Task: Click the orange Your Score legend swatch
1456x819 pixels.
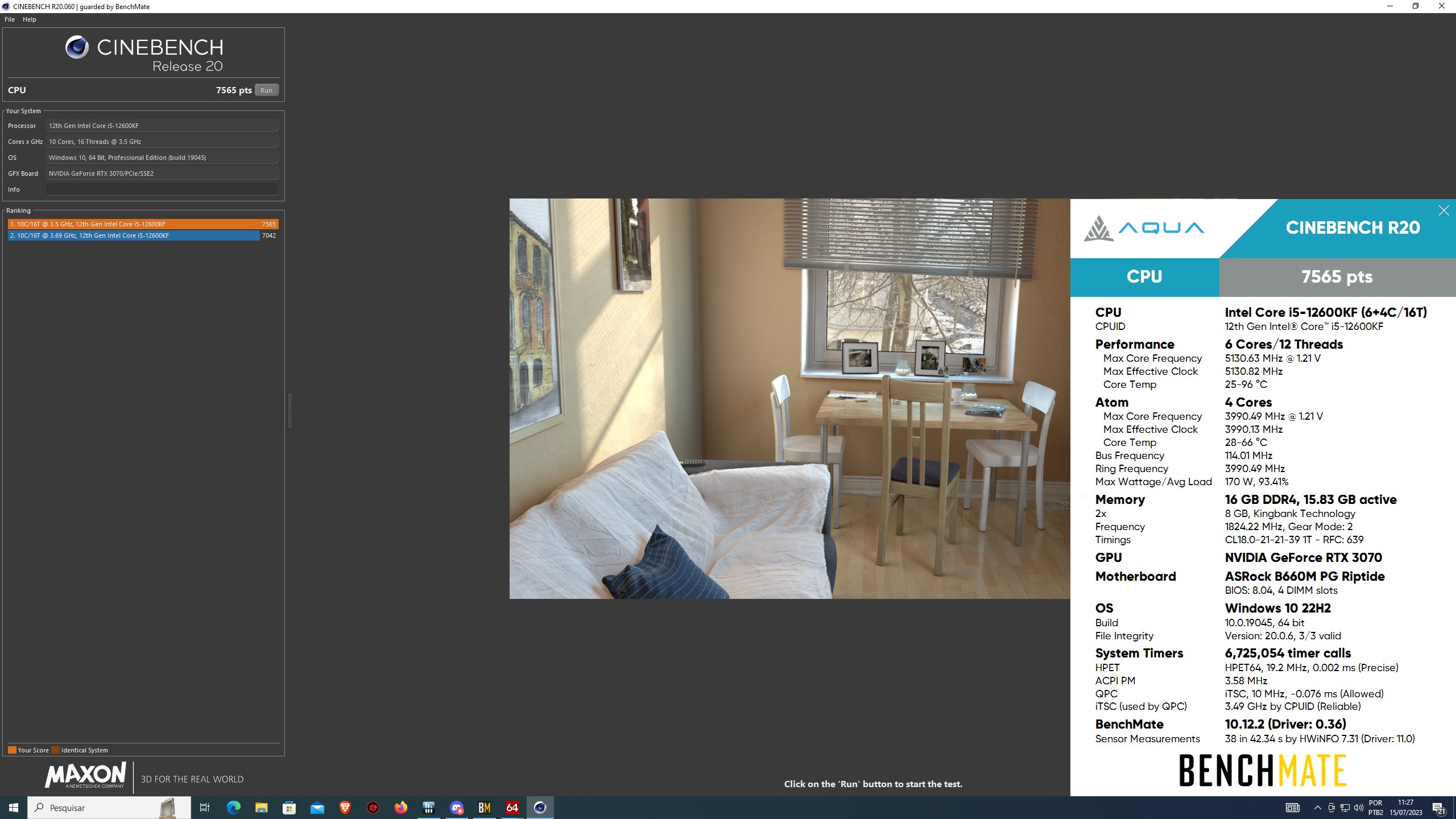Action: 12,750
